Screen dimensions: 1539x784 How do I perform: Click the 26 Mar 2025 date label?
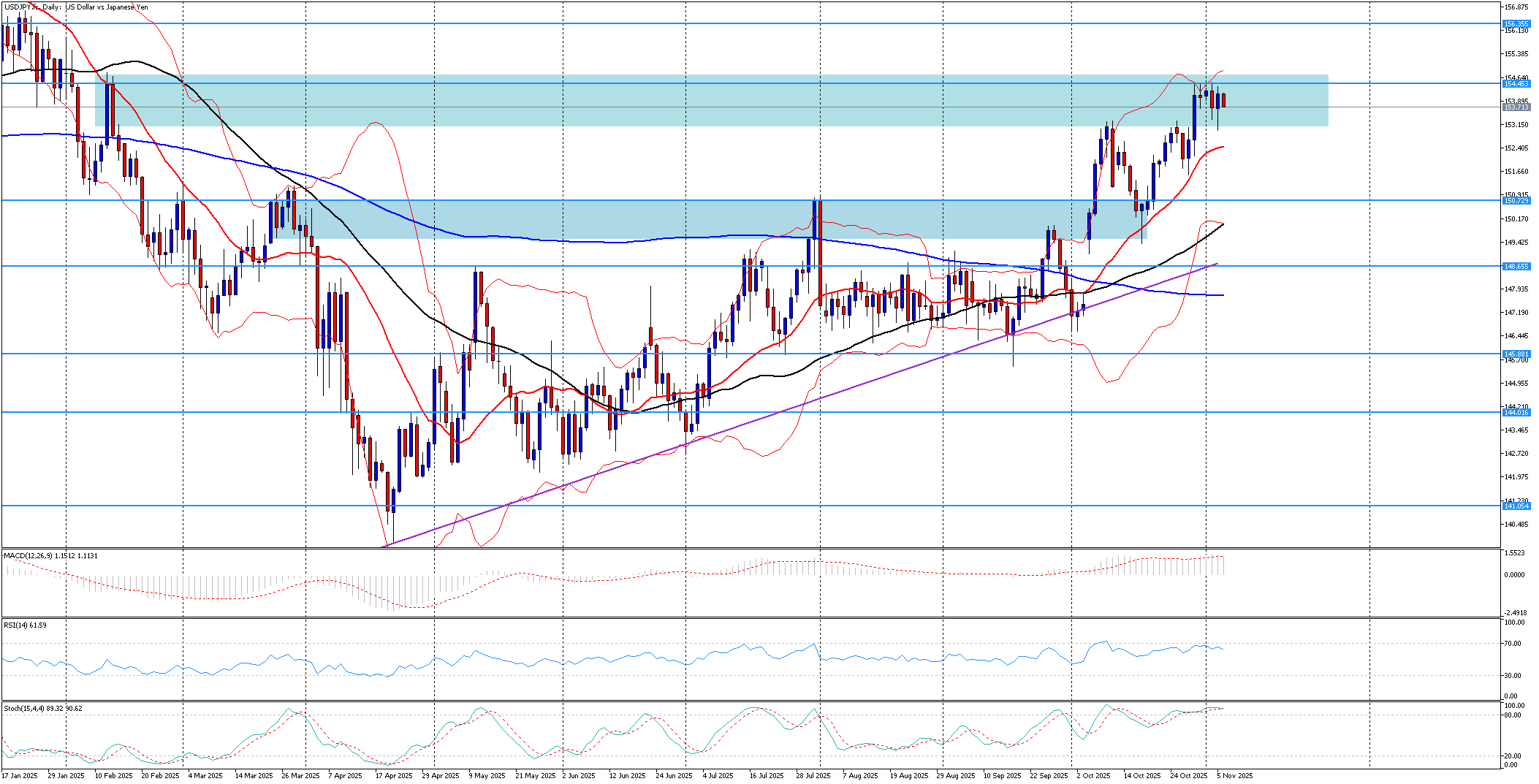(x=300, y=776)
